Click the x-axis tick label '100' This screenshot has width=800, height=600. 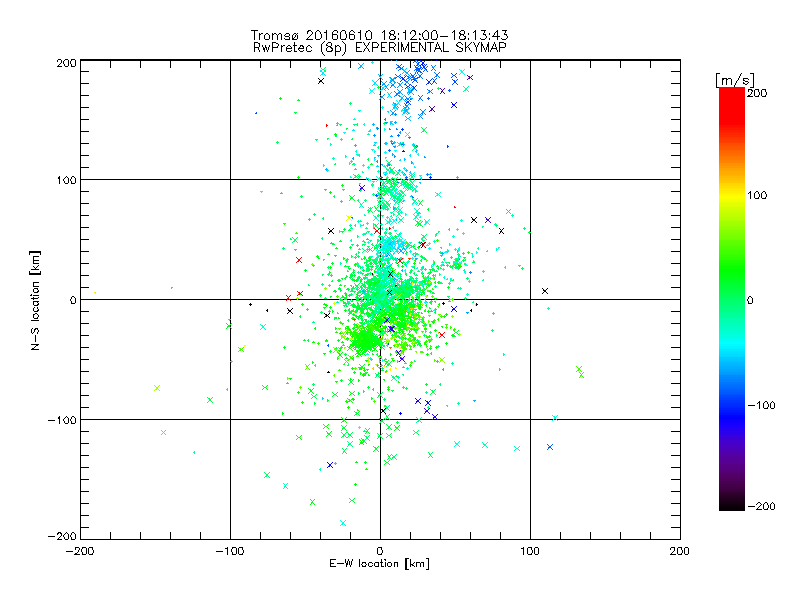[x=530, y=551]
